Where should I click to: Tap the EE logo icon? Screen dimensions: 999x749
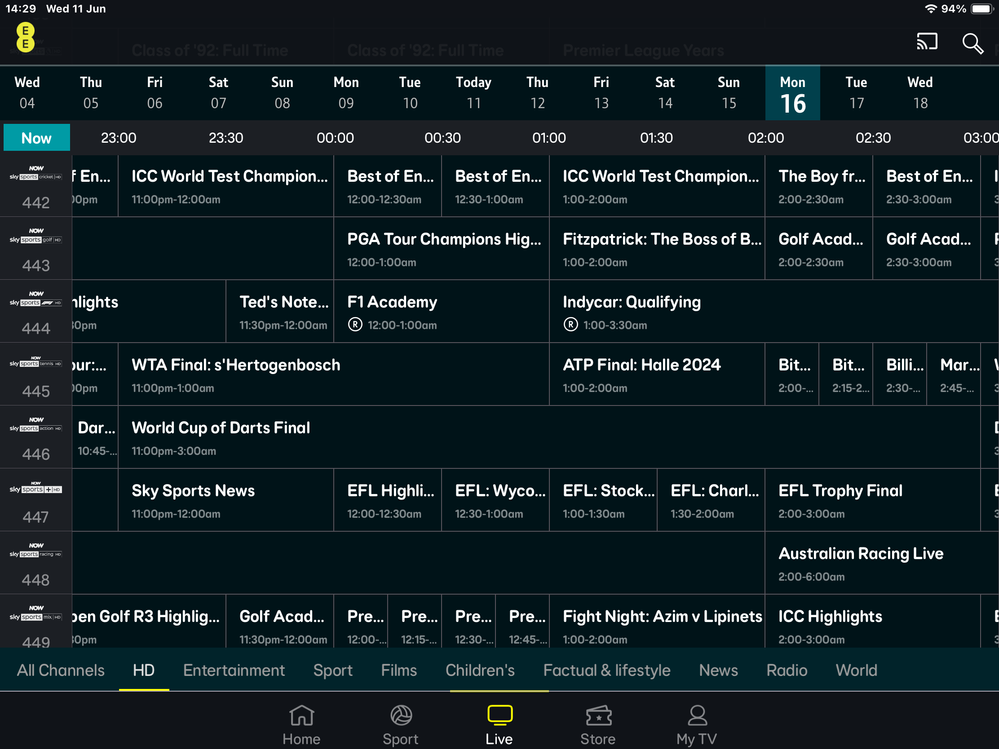pyautogui.click(x=25, y=38)
